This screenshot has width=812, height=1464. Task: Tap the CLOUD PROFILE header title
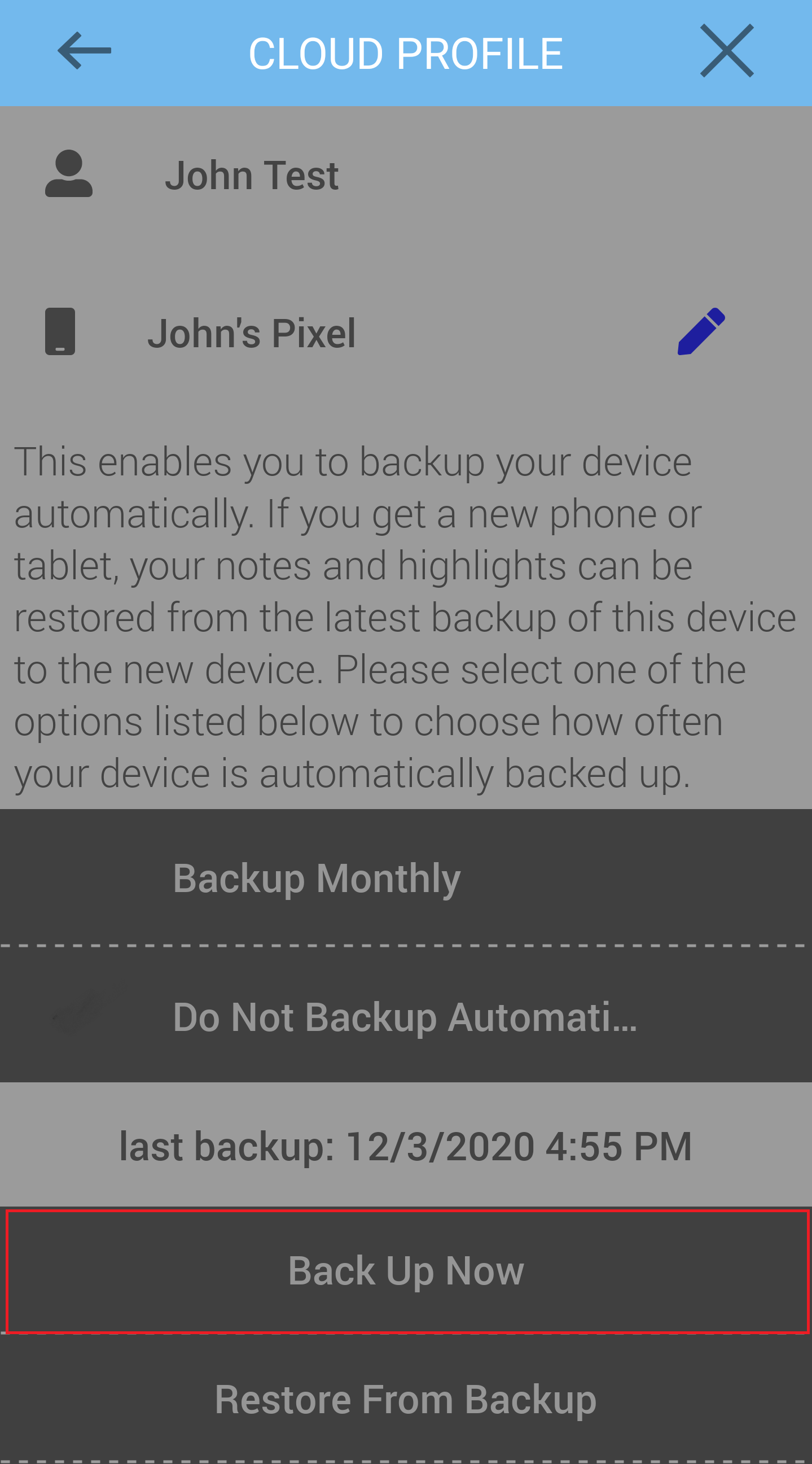click(x=405, y=54)
